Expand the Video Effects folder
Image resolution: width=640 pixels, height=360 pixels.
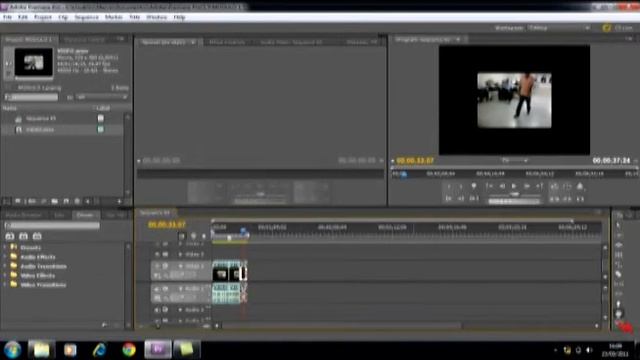click(x=4, y=276)
